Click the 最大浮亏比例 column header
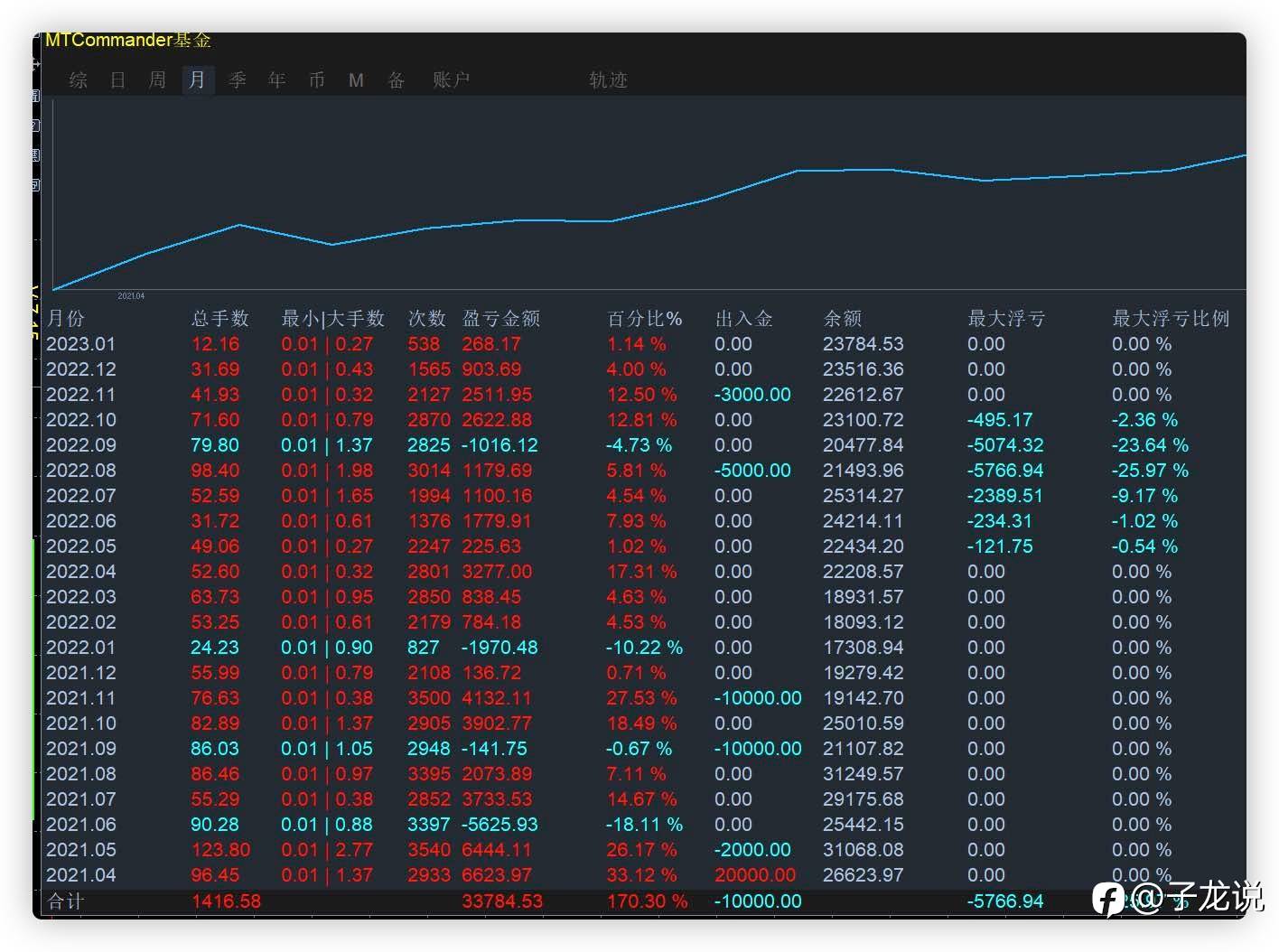The image size is (1279, 952). (1170, 319)
